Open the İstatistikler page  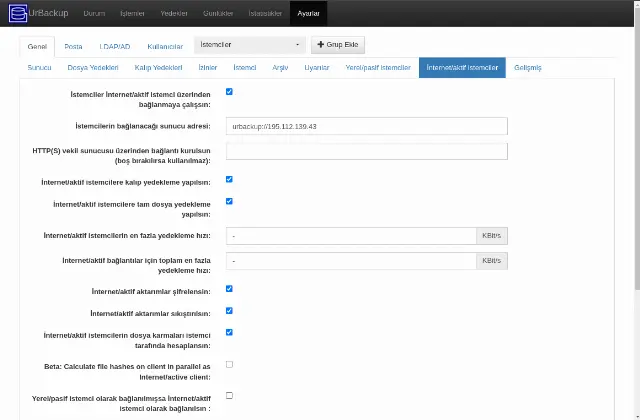(x=265, y=13)
